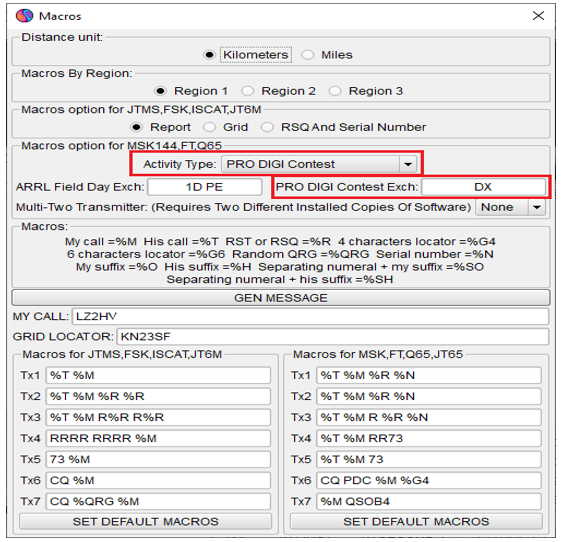Click the GRID LOCATOR input field
Screen dimensions: 561x542
click(x=333, y=337)
